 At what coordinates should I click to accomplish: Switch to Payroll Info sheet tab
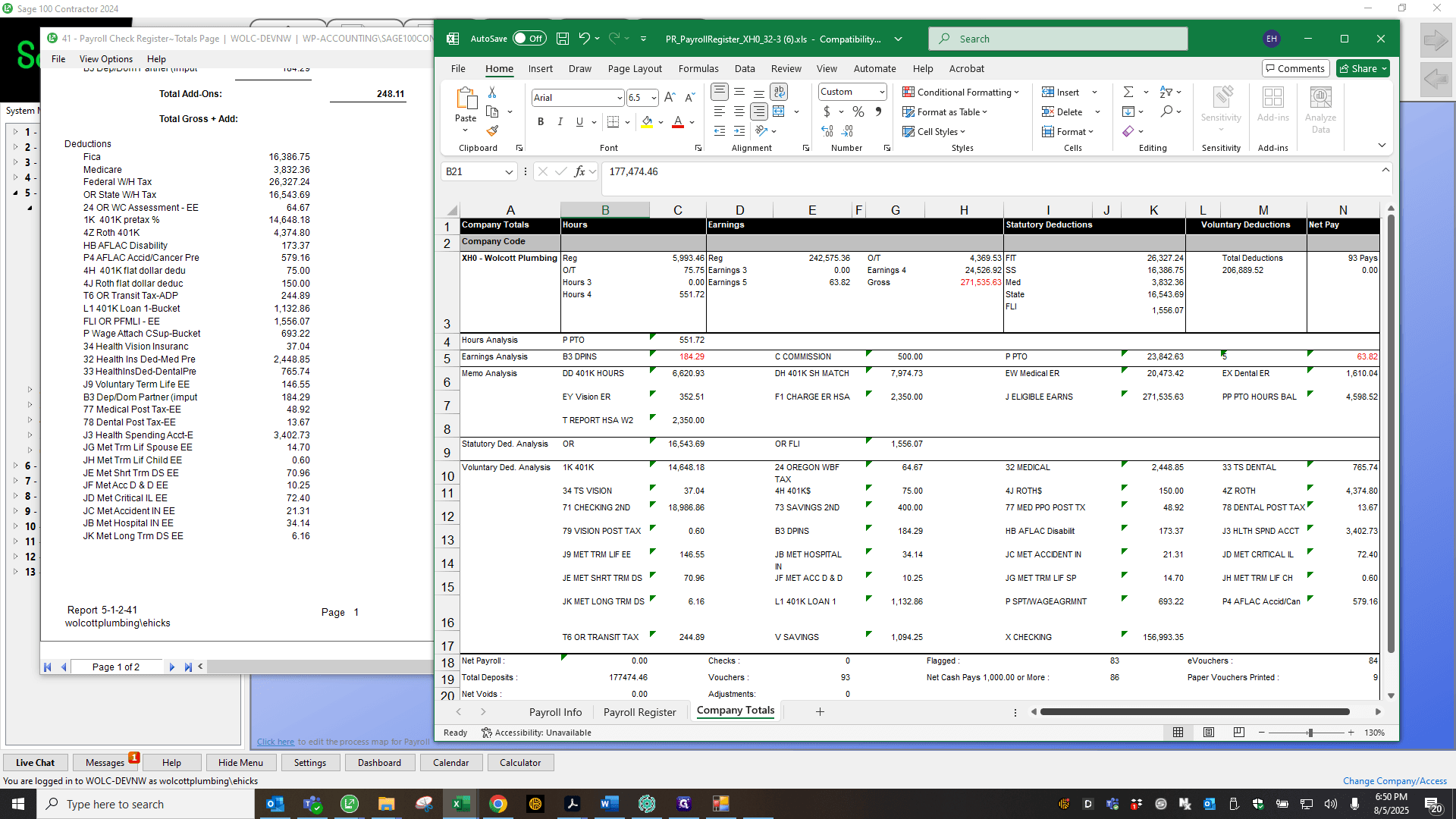556,712
